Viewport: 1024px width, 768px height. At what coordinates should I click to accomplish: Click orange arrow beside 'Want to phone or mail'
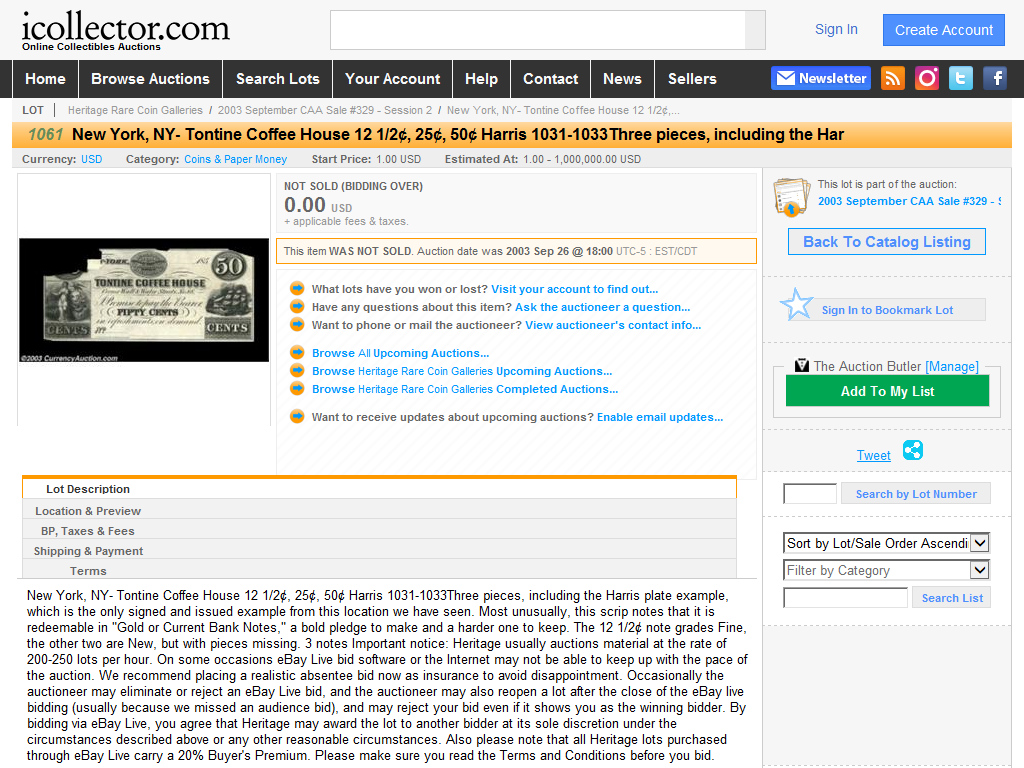point(297,325)
